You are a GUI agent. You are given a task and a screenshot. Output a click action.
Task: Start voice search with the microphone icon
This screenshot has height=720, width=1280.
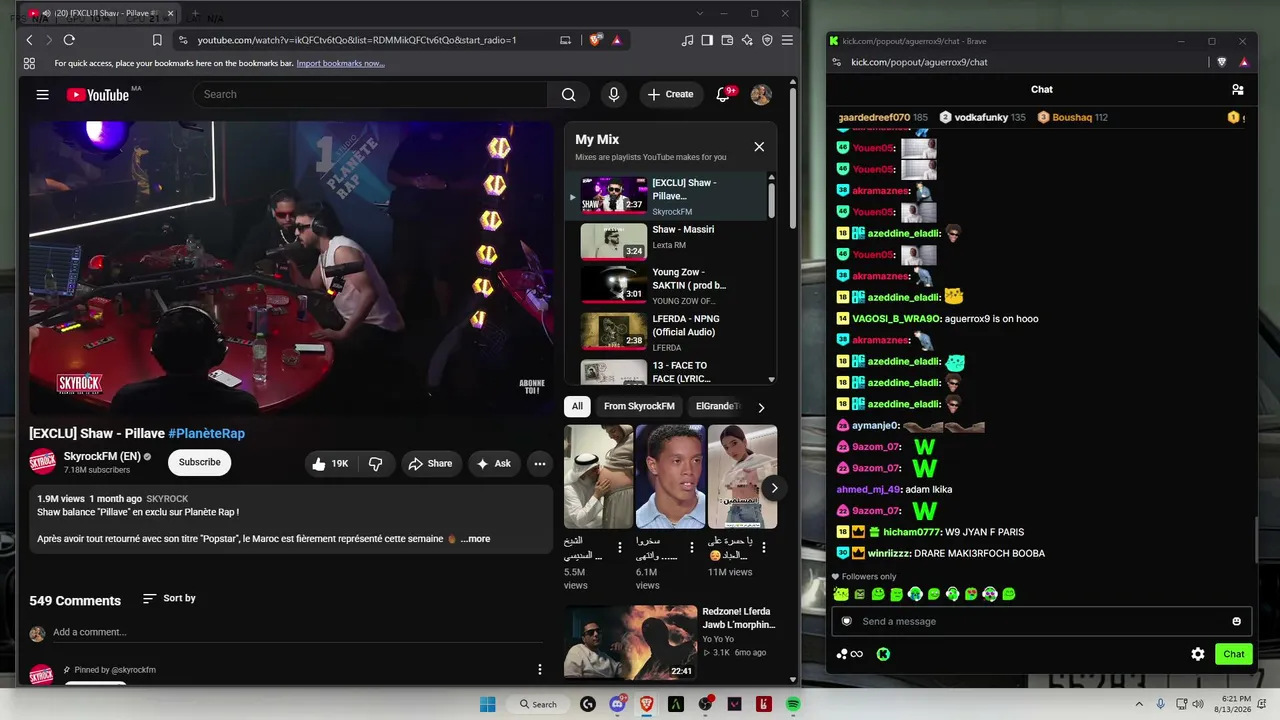614,95
